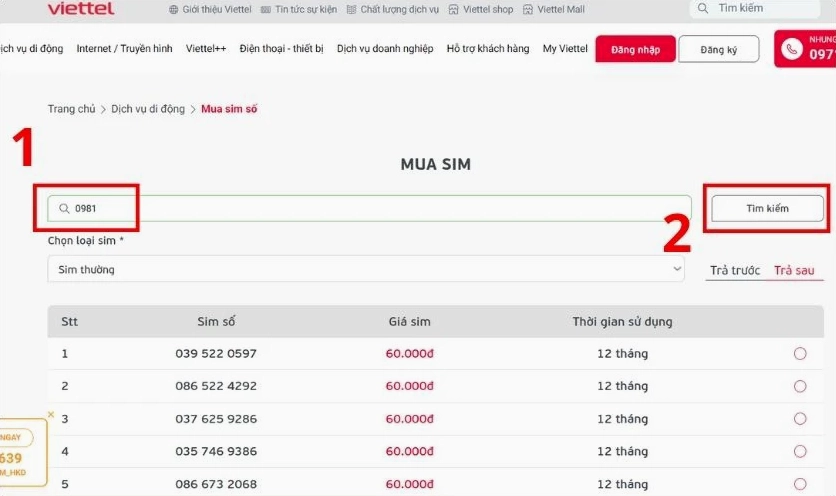Select radio for SIM 037 625 9286
The height and width of the screenshot is (496, 836).
point(800,419)
